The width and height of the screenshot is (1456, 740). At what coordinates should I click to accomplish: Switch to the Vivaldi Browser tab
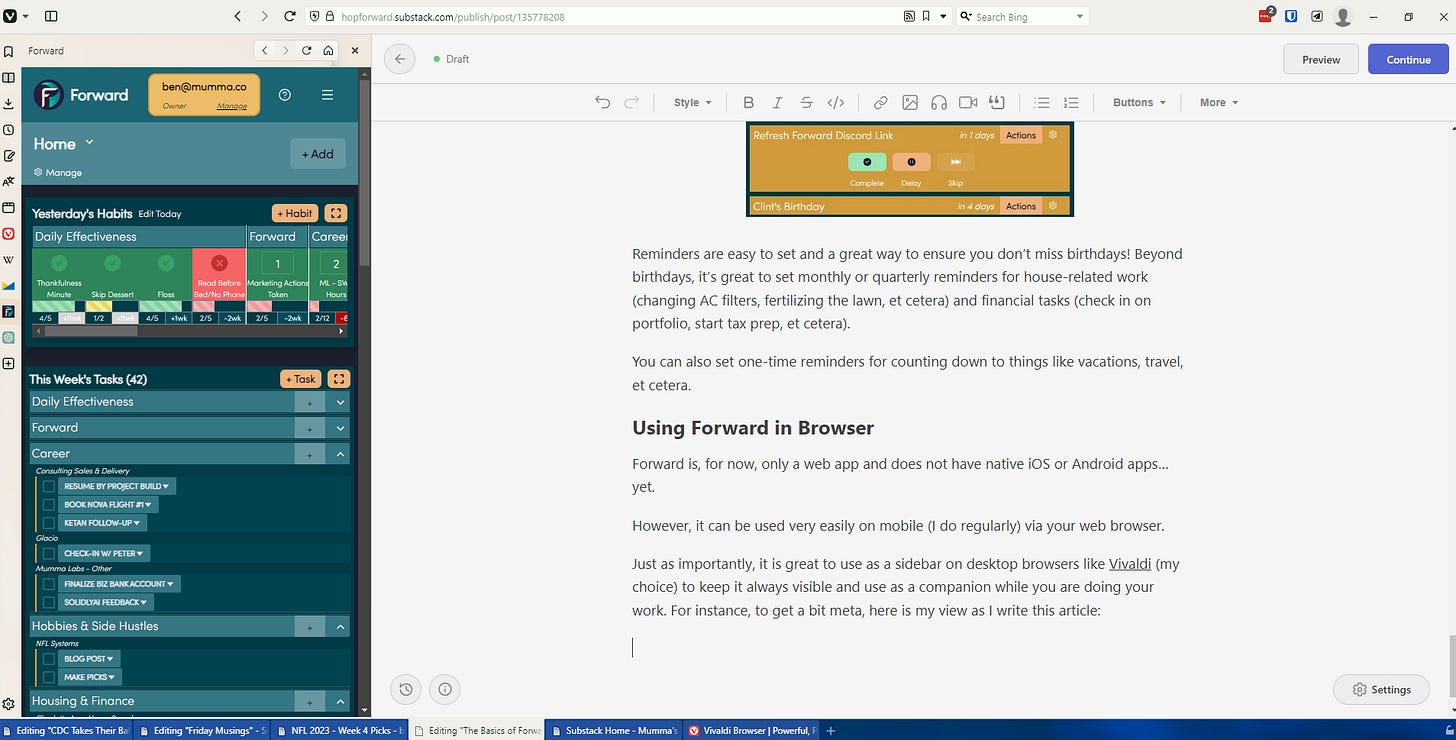click(x=752, y=731)
